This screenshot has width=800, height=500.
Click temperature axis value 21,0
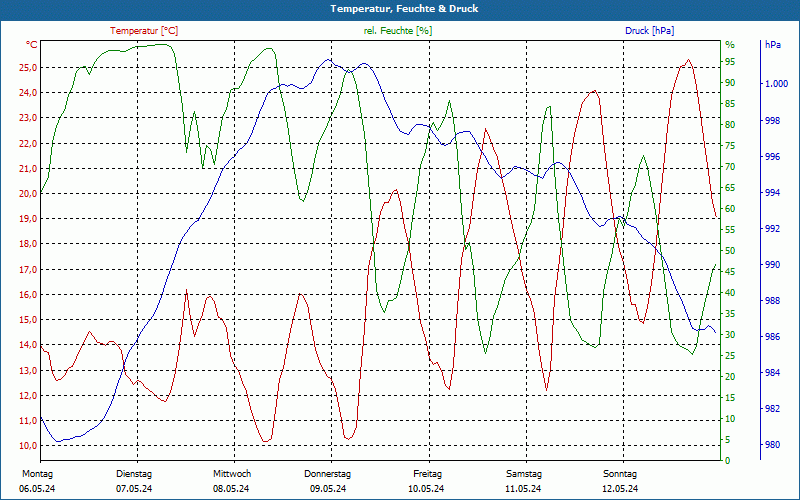tap(29, 168)
